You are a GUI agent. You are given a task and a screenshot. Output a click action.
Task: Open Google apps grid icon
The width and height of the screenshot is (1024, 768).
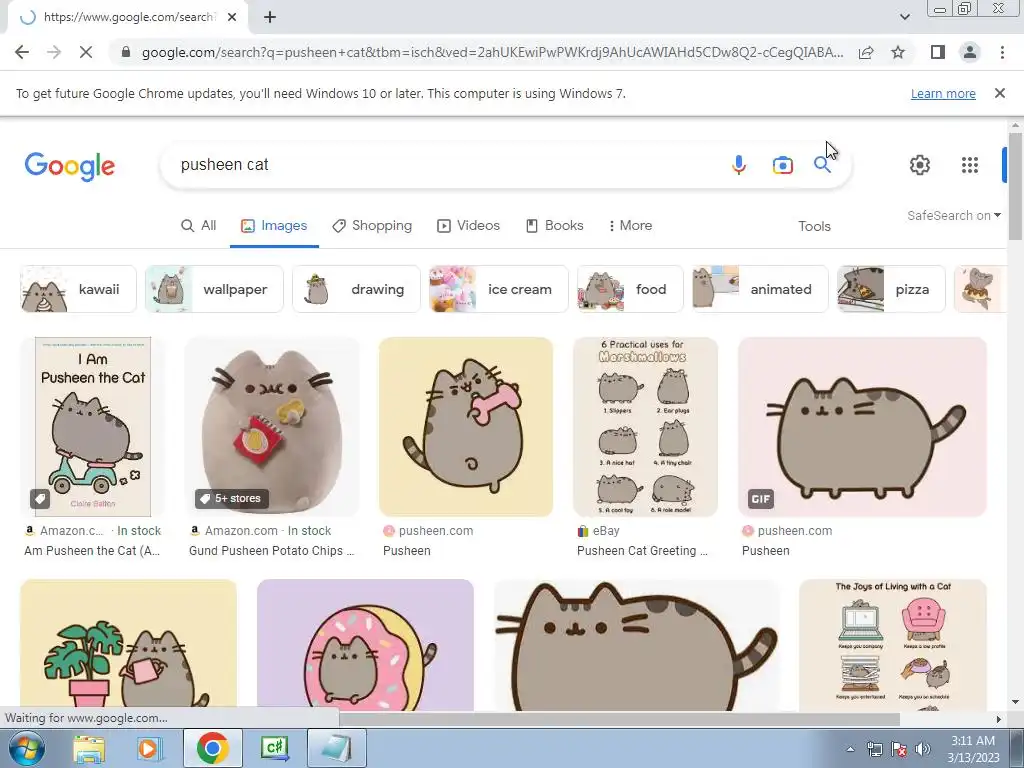[970, 165]
